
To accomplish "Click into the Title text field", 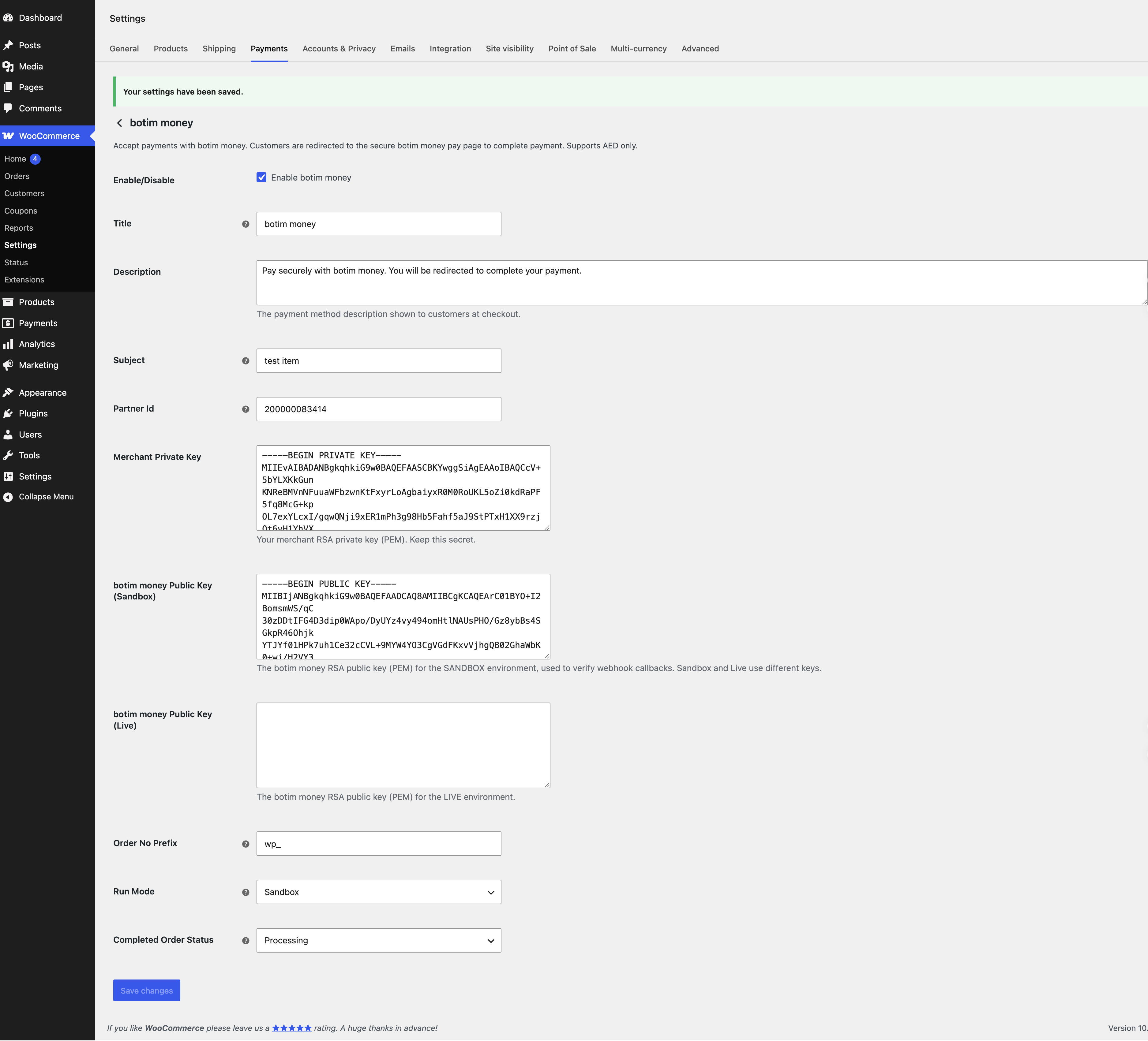I will pyautogui.click(x=379, y=224).
